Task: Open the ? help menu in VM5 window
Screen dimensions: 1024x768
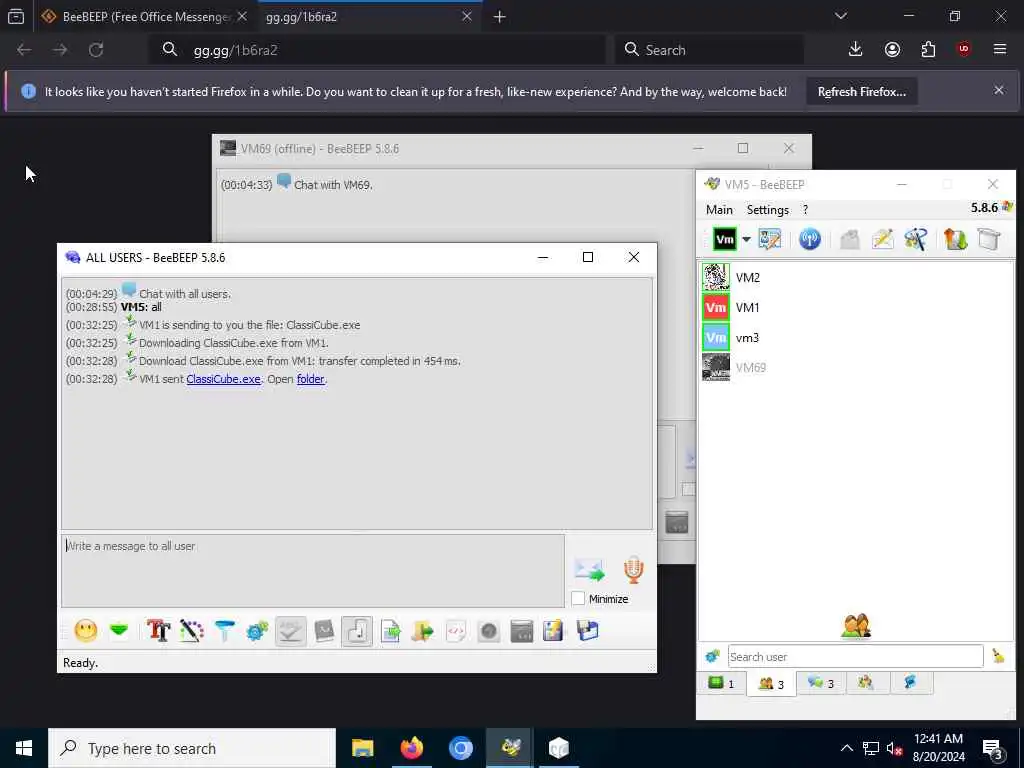Action: pos(805,210)
